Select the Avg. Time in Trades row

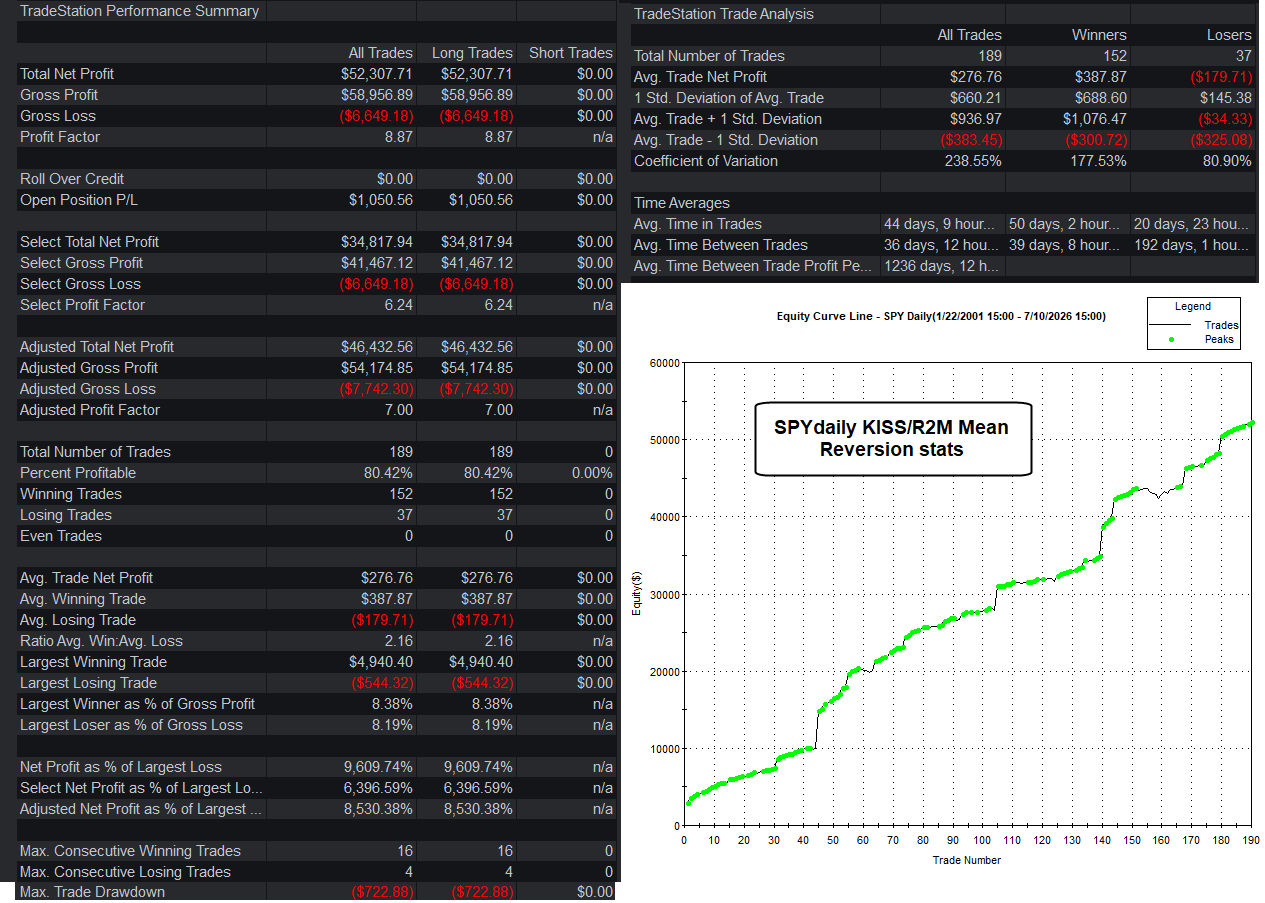tap(943, 224)
